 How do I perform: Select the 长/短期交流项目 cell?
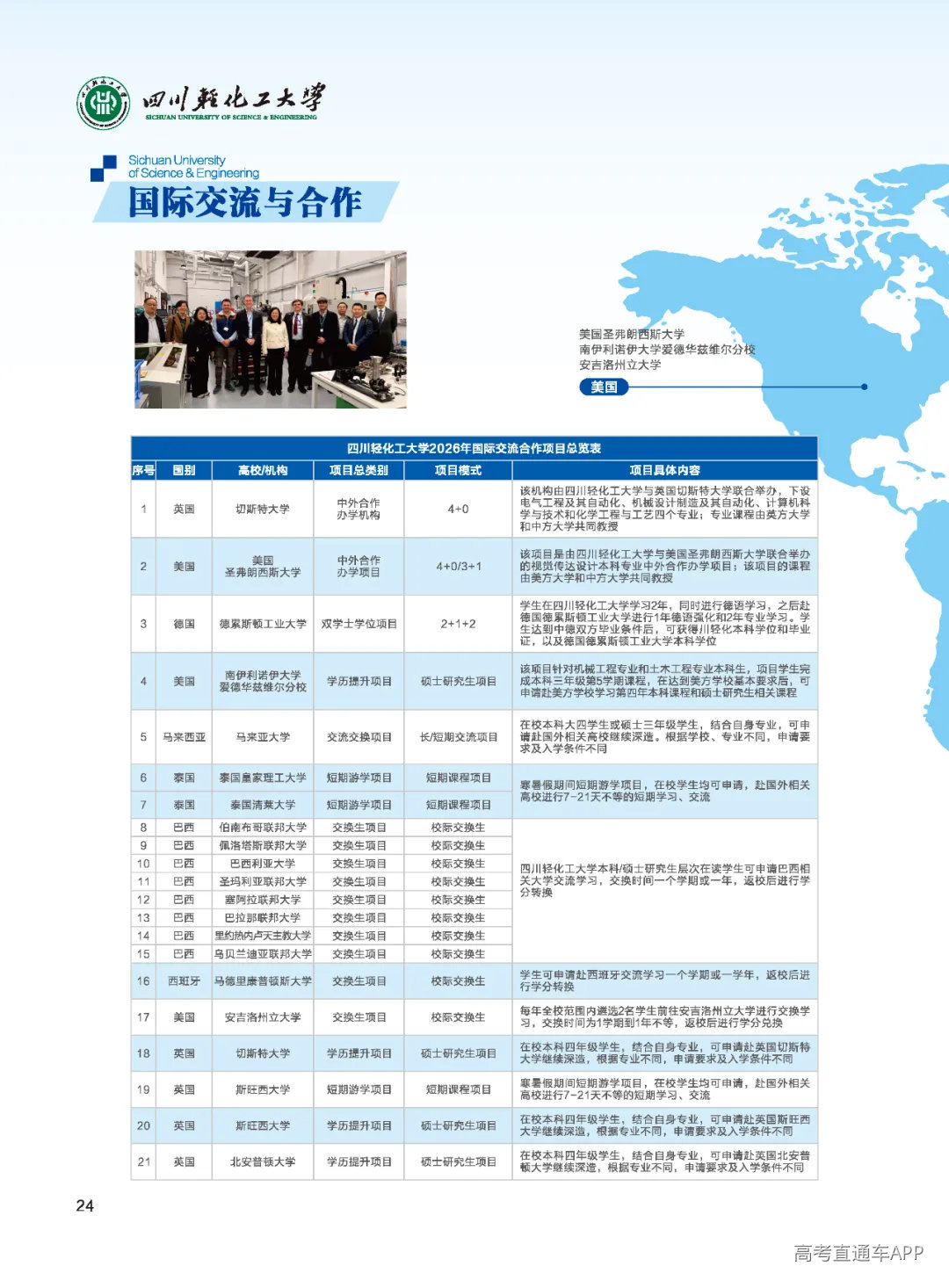click(458, 737)
